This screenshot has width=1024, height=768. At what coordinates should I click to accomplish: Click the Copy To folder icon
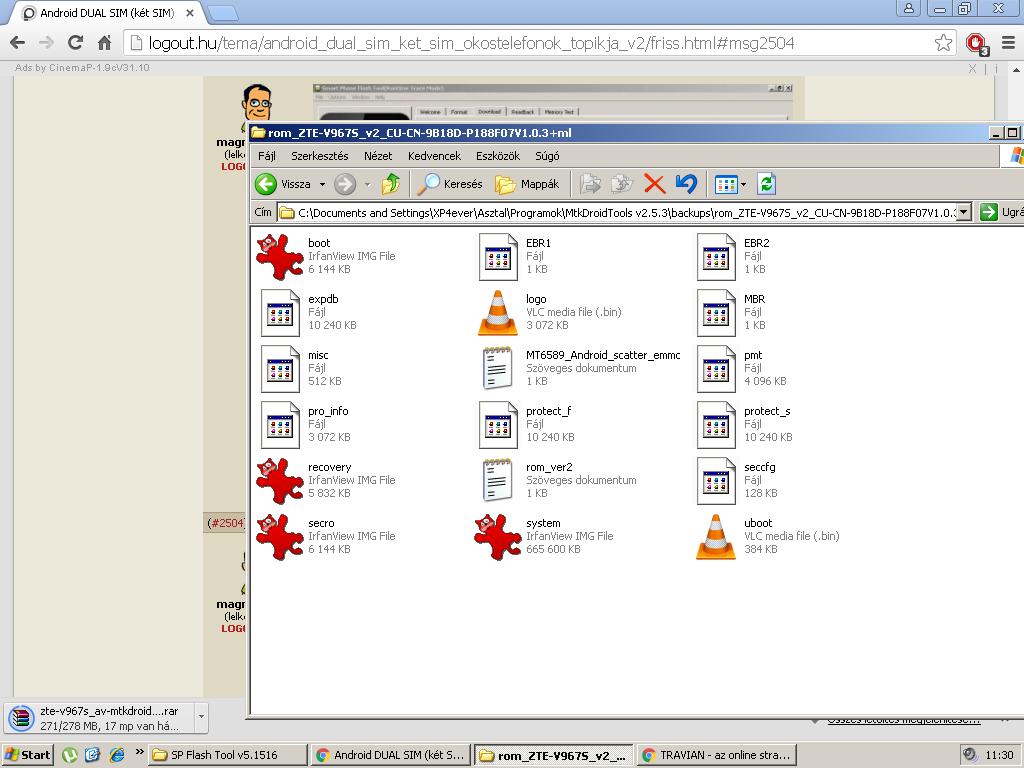[622, 184]
